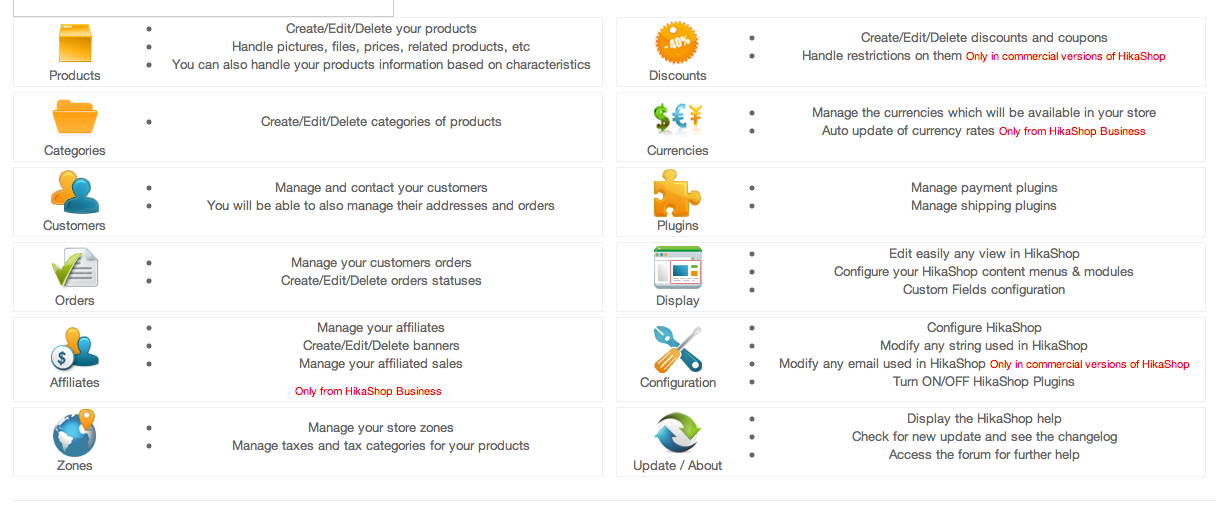Click the Products text label
This screenshot has width=1216, height=520.
click(x=75, y=76)
